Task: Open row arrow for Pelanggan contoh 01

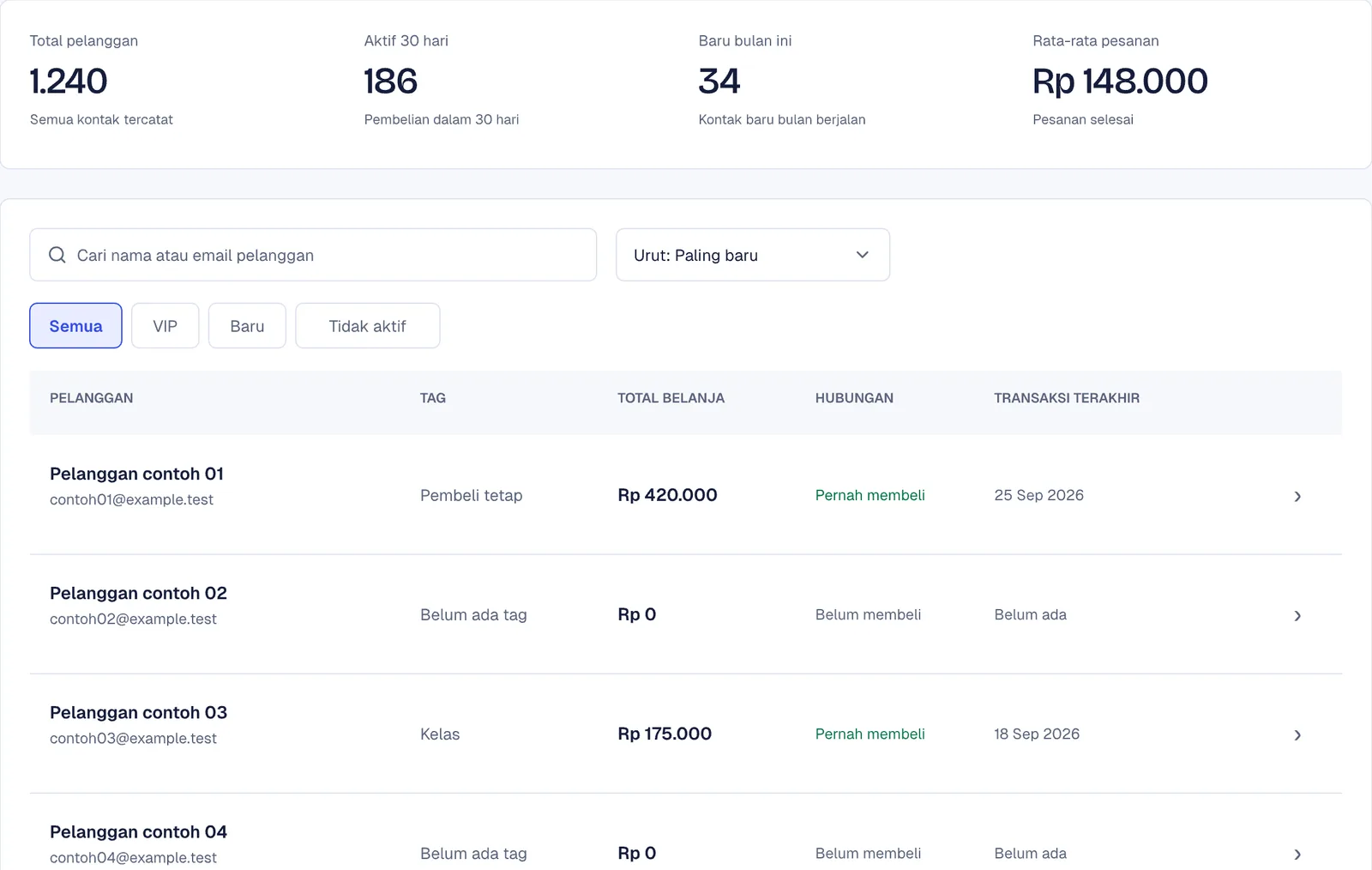Action: [x=1297, y=496]
